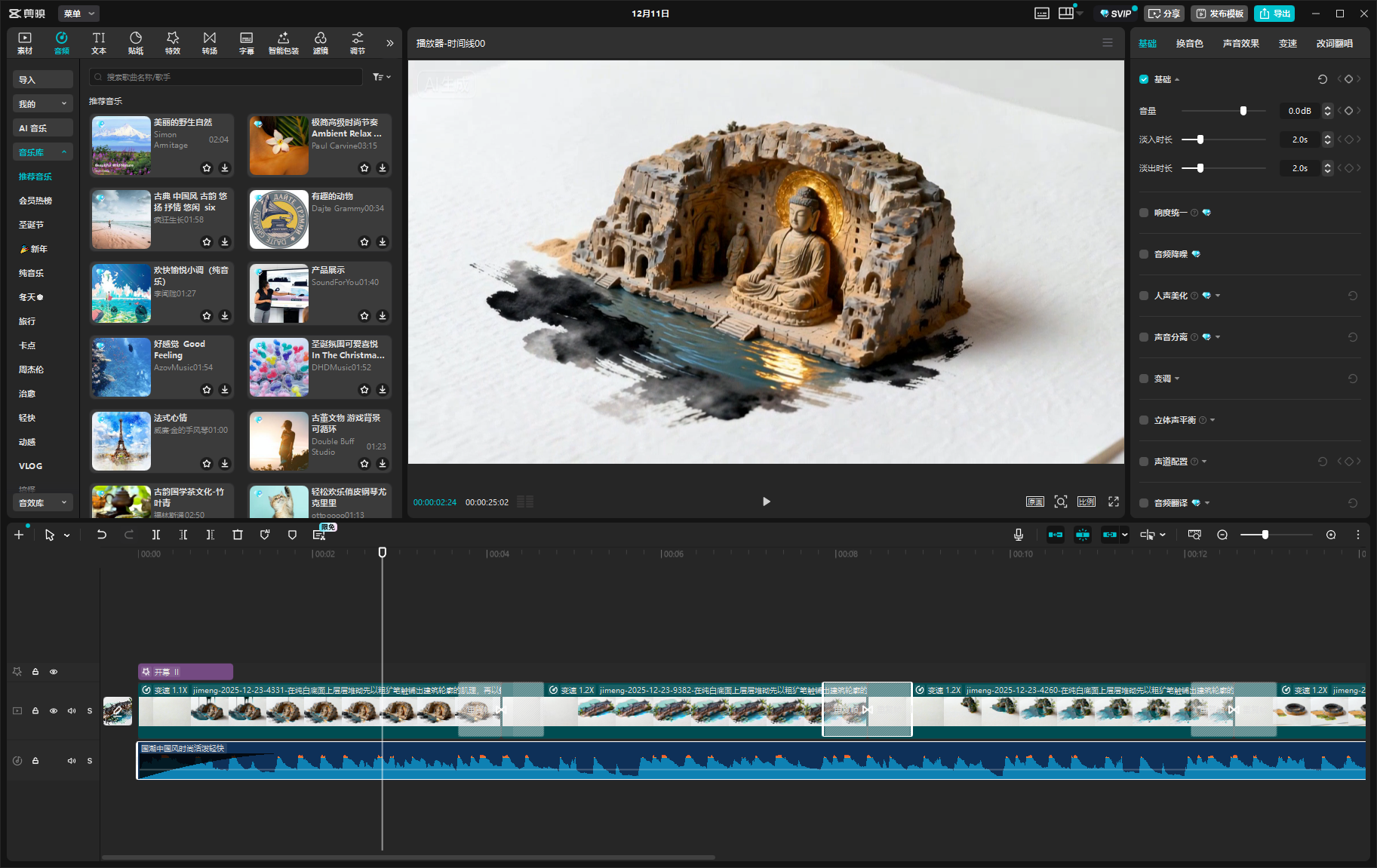Image resolution: width=1377 pixels, height=868 pixels.
Task: Click the 导入 import button
Action: click(x=43, y=80)
